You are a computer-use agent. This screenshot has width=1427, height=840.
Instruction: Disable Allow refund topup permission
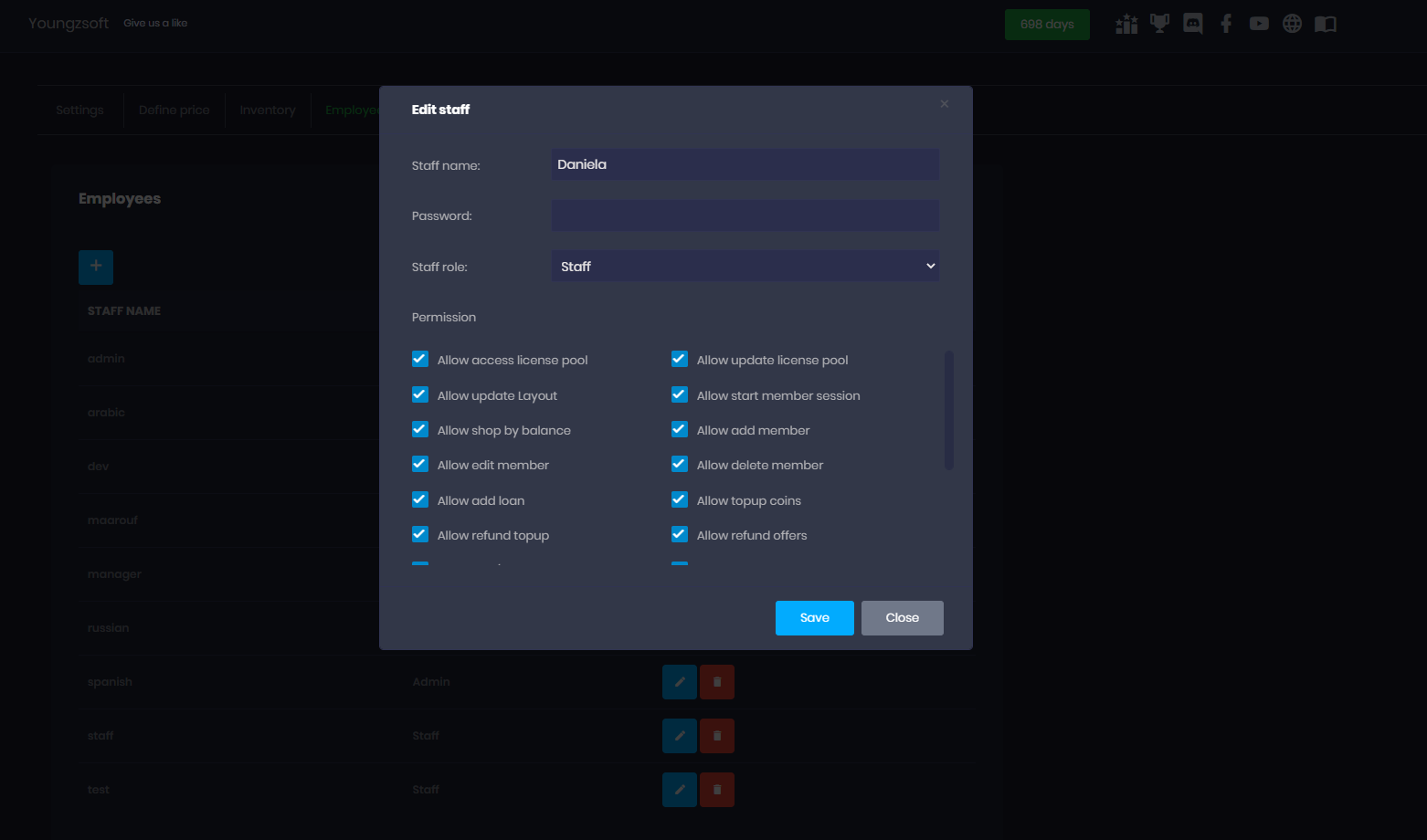pos(420,534)
